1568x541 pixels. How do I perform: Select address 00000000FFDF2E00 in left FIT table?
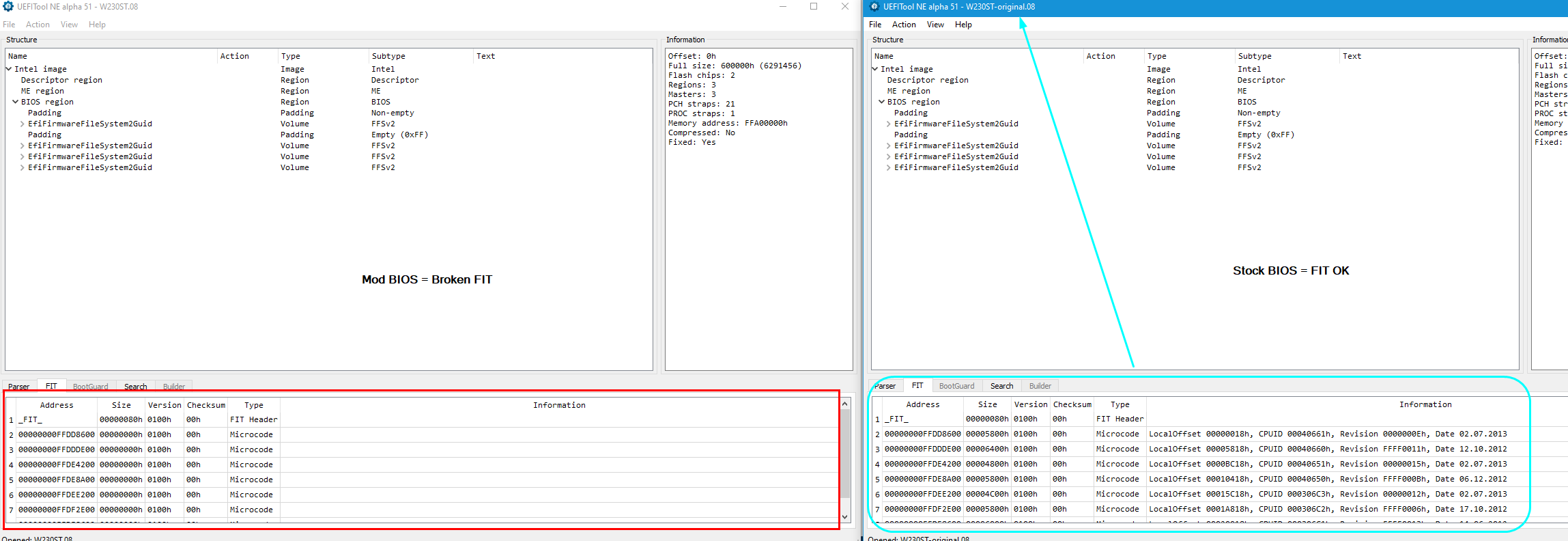57,510
